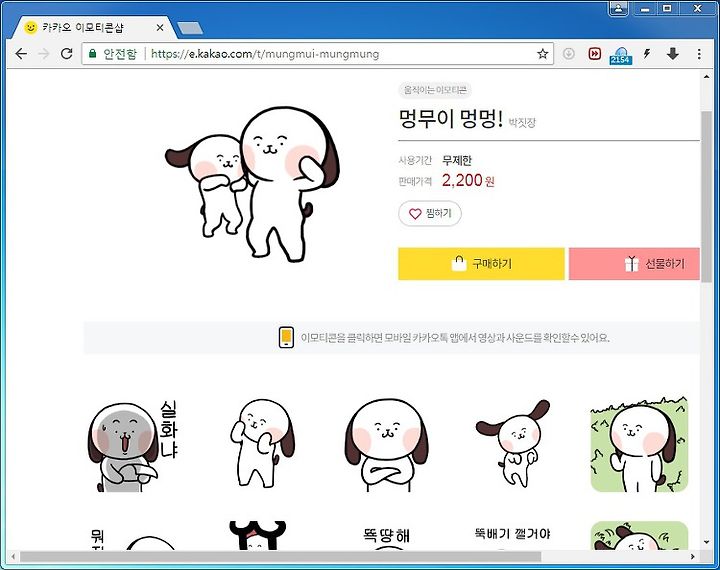
Task: Click the 멍무이 멍멍! title text
Action: click(x=451, y=119)
